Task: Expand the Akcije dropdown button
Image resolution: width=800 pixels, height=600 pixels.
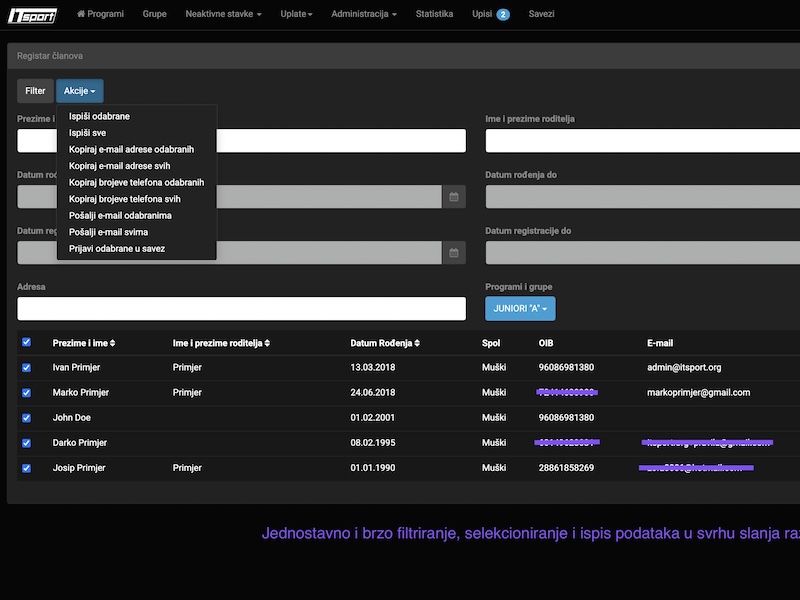Action: click(x=80, y=91)
